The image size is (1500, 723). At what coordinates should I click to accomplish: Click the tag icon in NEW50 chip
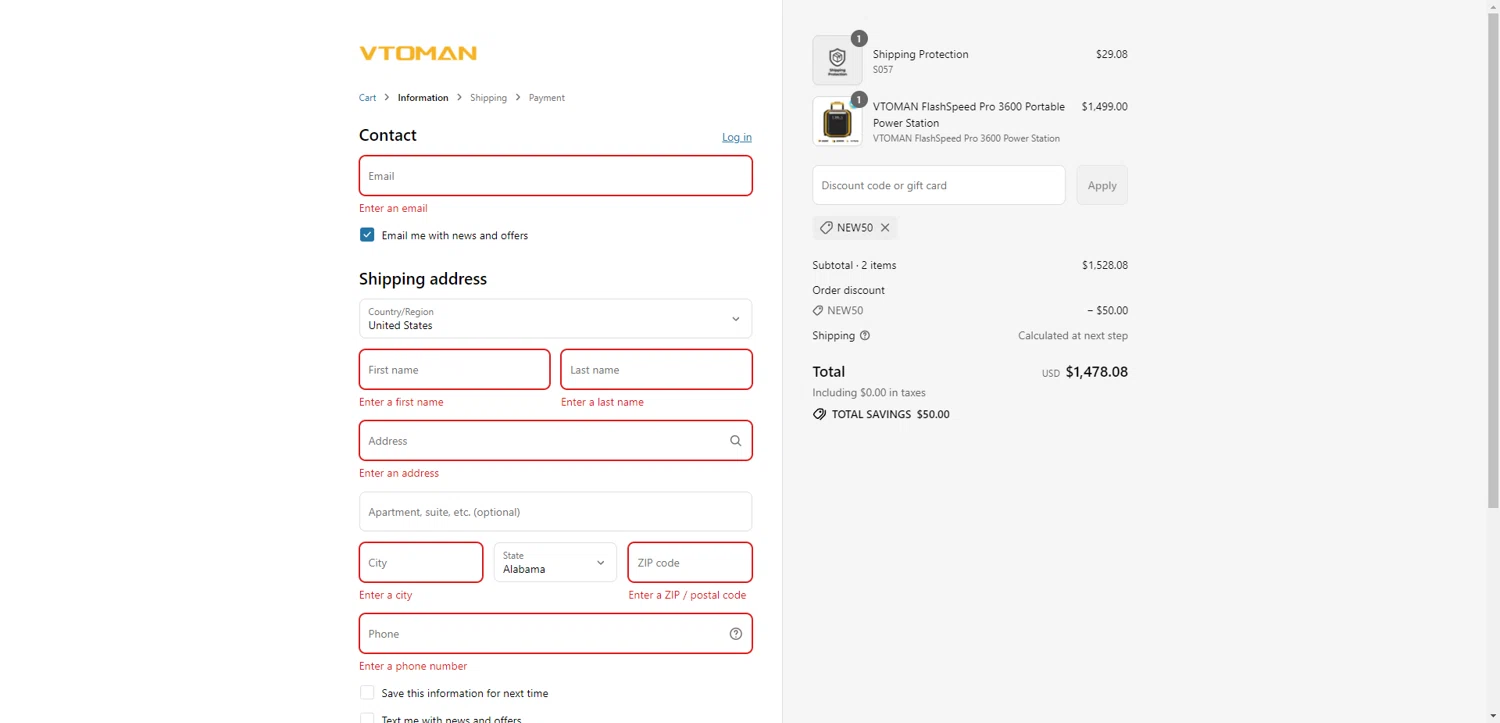[x=826, y=228]
